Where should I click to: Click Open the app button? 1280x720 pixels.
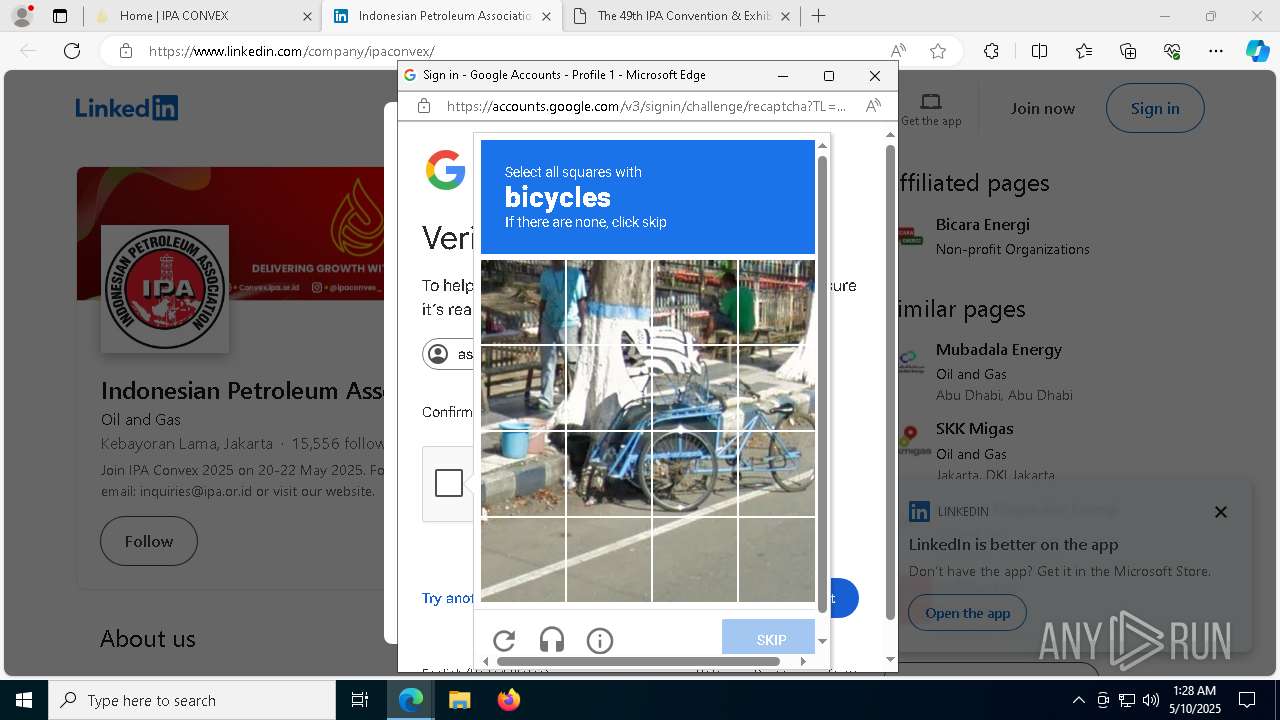967,613
